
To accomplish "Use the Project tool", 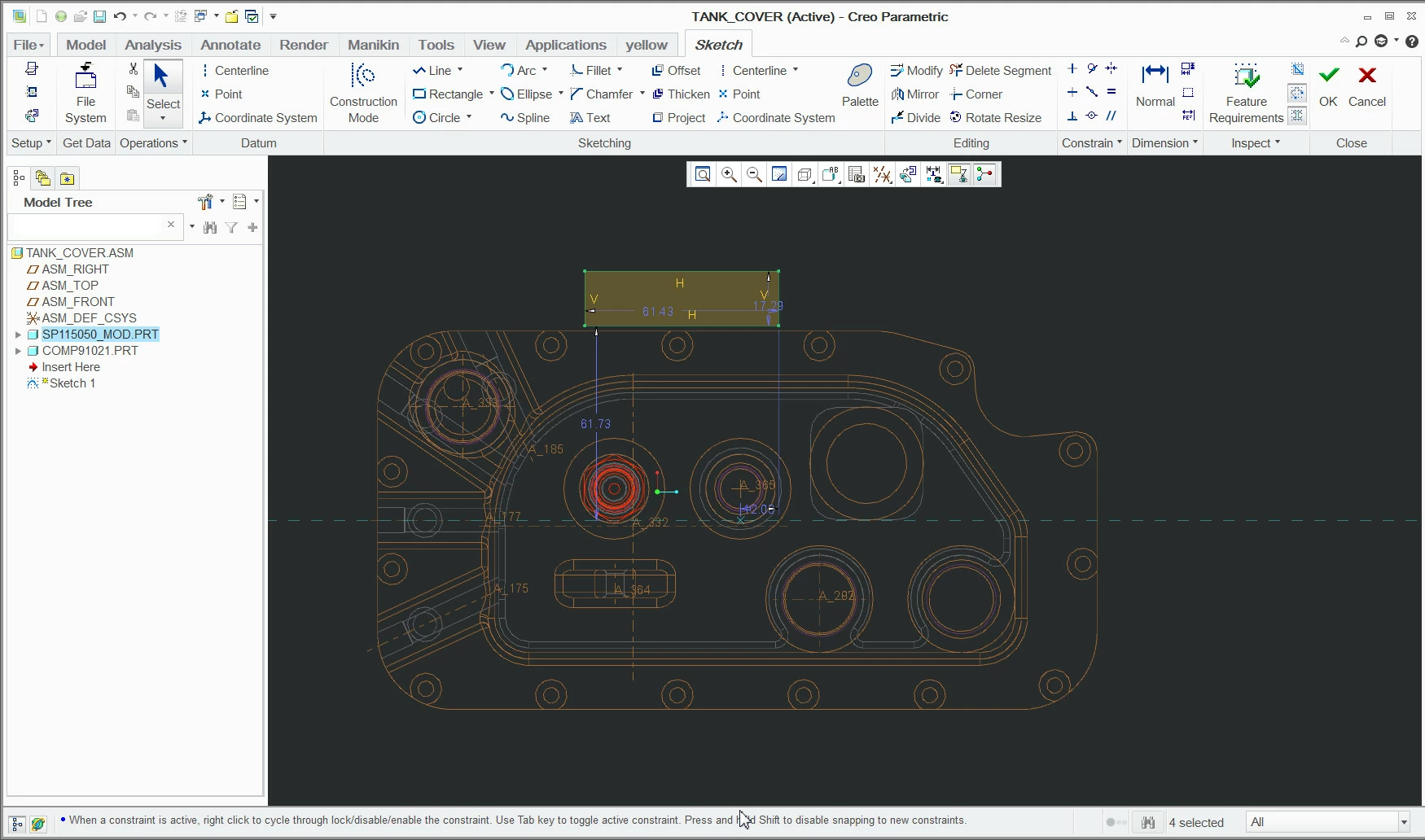I will click(x=678, y=118).
